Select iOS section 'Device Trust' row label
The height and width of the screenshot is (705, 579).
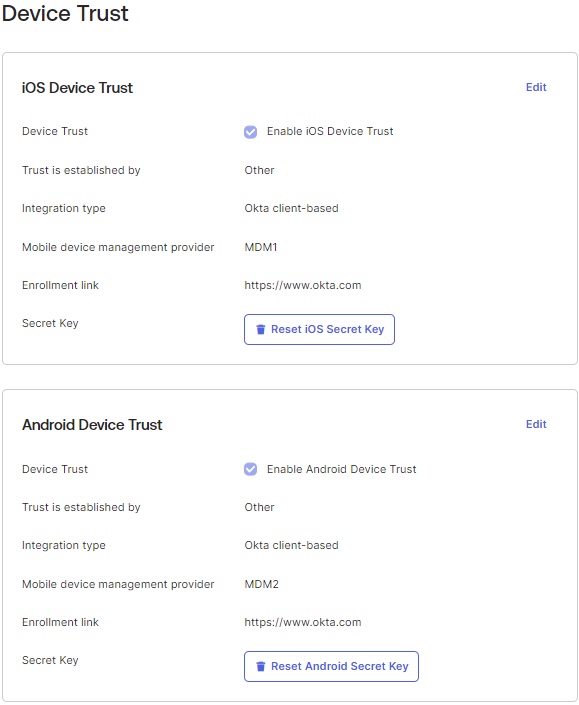point(55,131)
